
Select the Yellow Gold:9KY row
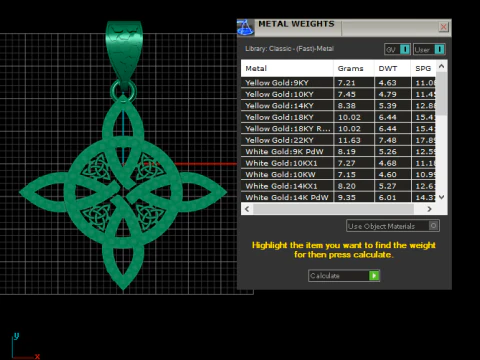338,83
